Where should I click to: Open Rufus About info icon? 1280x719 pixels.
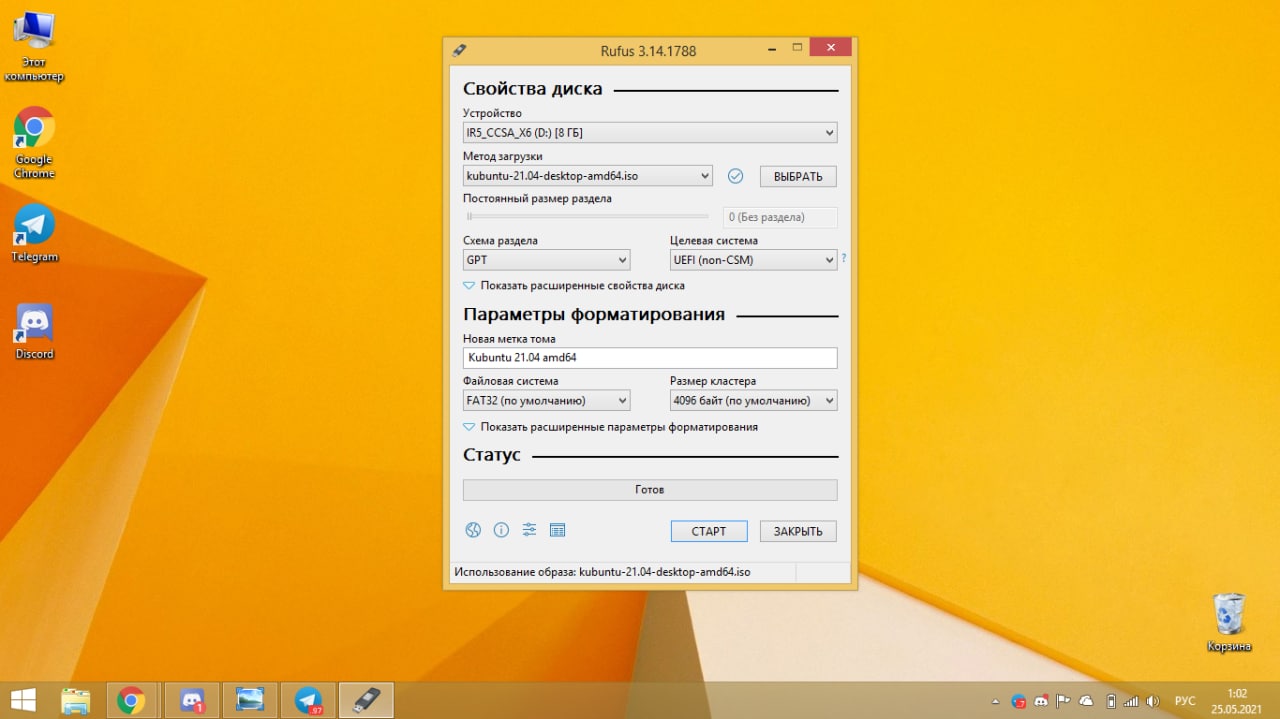501,530
